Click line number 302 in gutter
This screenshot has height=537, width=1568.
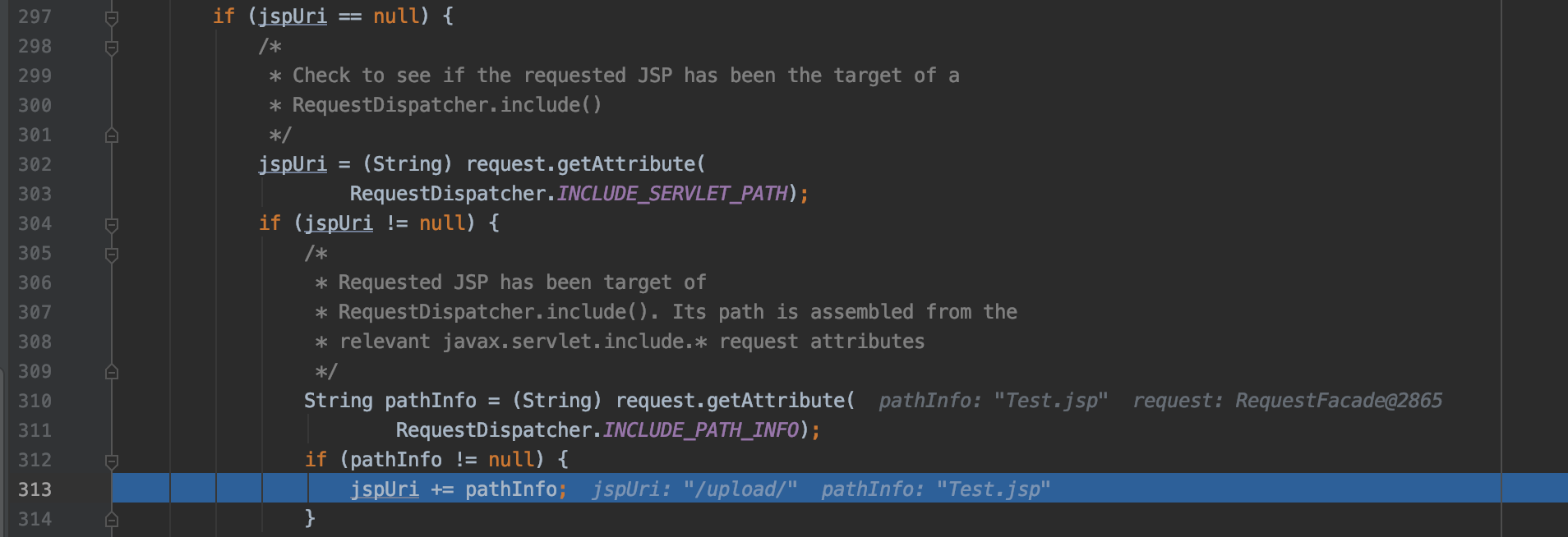point(35,164)
